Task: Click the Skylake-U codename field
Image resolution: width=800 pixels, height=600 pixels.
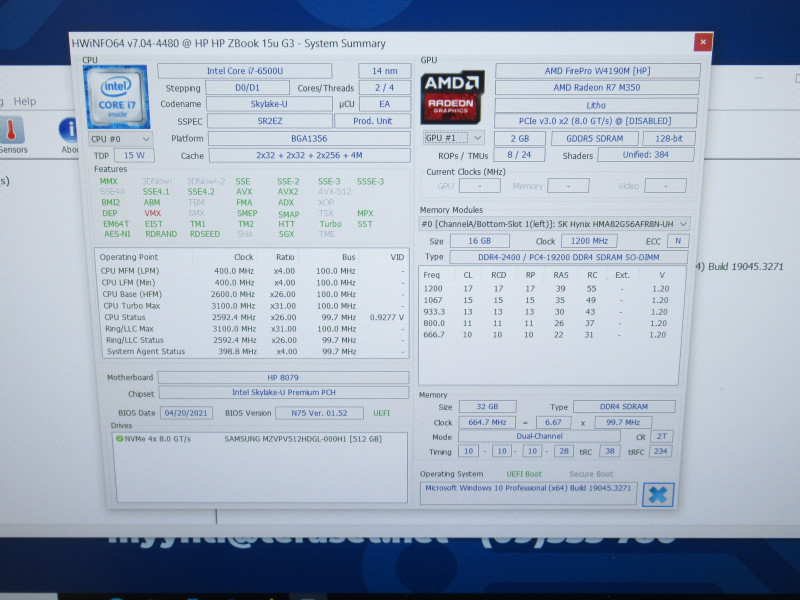Action: [269, 104]
